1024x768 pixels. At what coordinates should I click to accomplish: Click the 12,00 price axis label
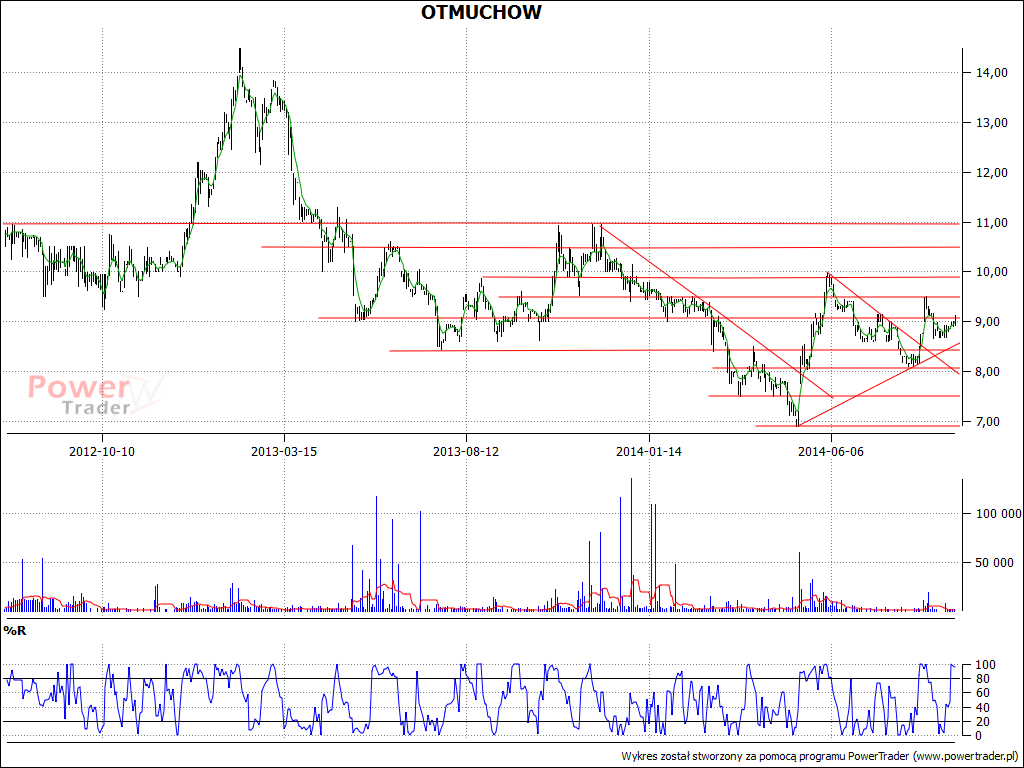[991, 172]
